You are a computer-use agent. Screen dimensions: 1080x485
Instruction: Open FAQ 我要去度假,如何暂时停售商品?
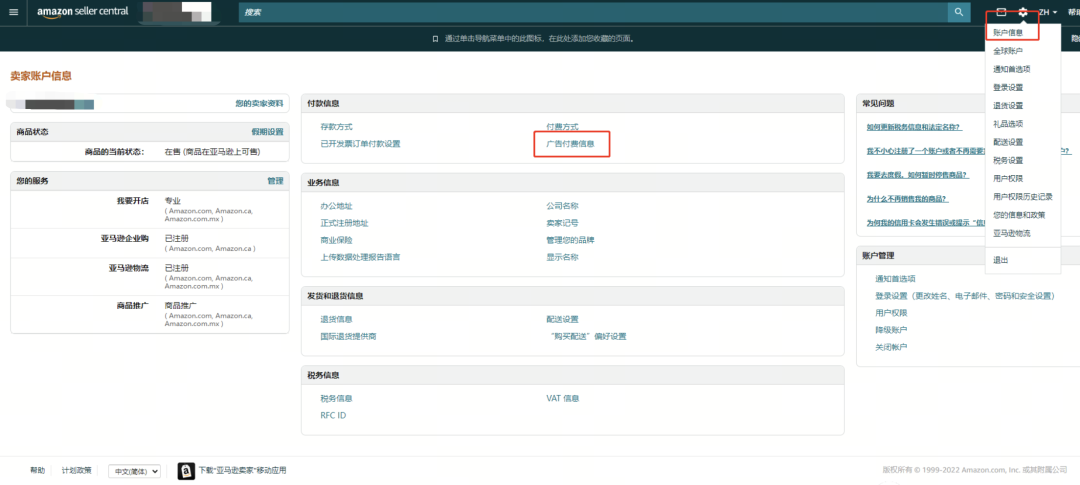point(917,175)
